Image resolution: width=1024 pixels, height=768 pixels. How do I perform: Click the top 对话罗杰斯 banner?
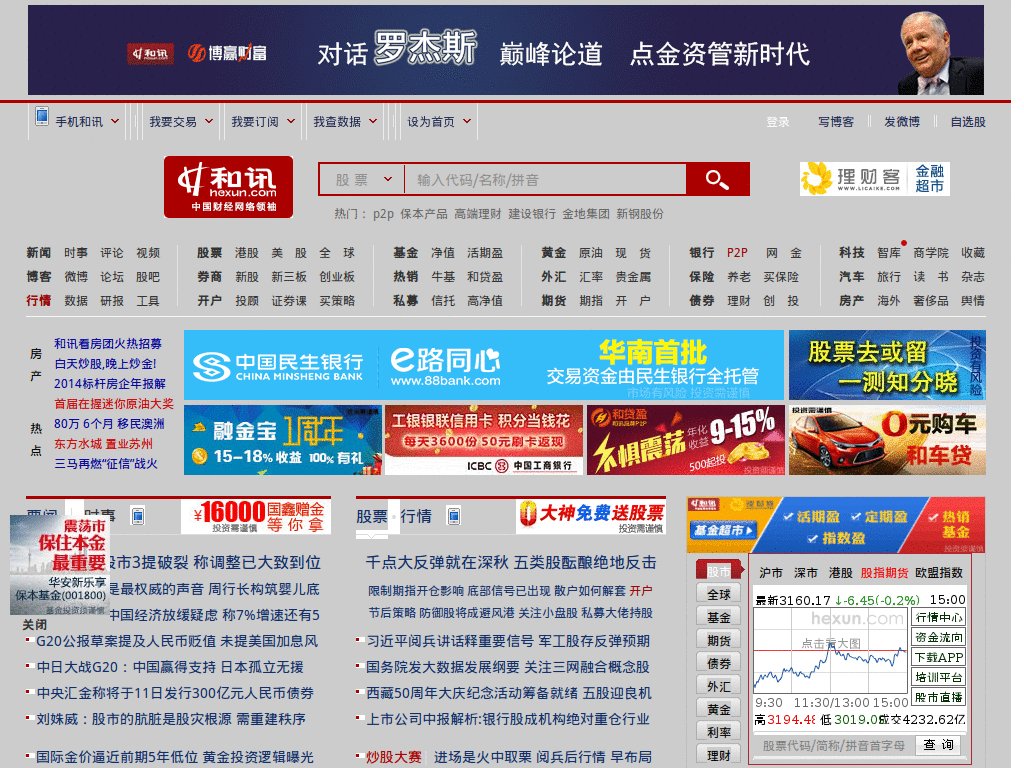click(x=505, y=50)
